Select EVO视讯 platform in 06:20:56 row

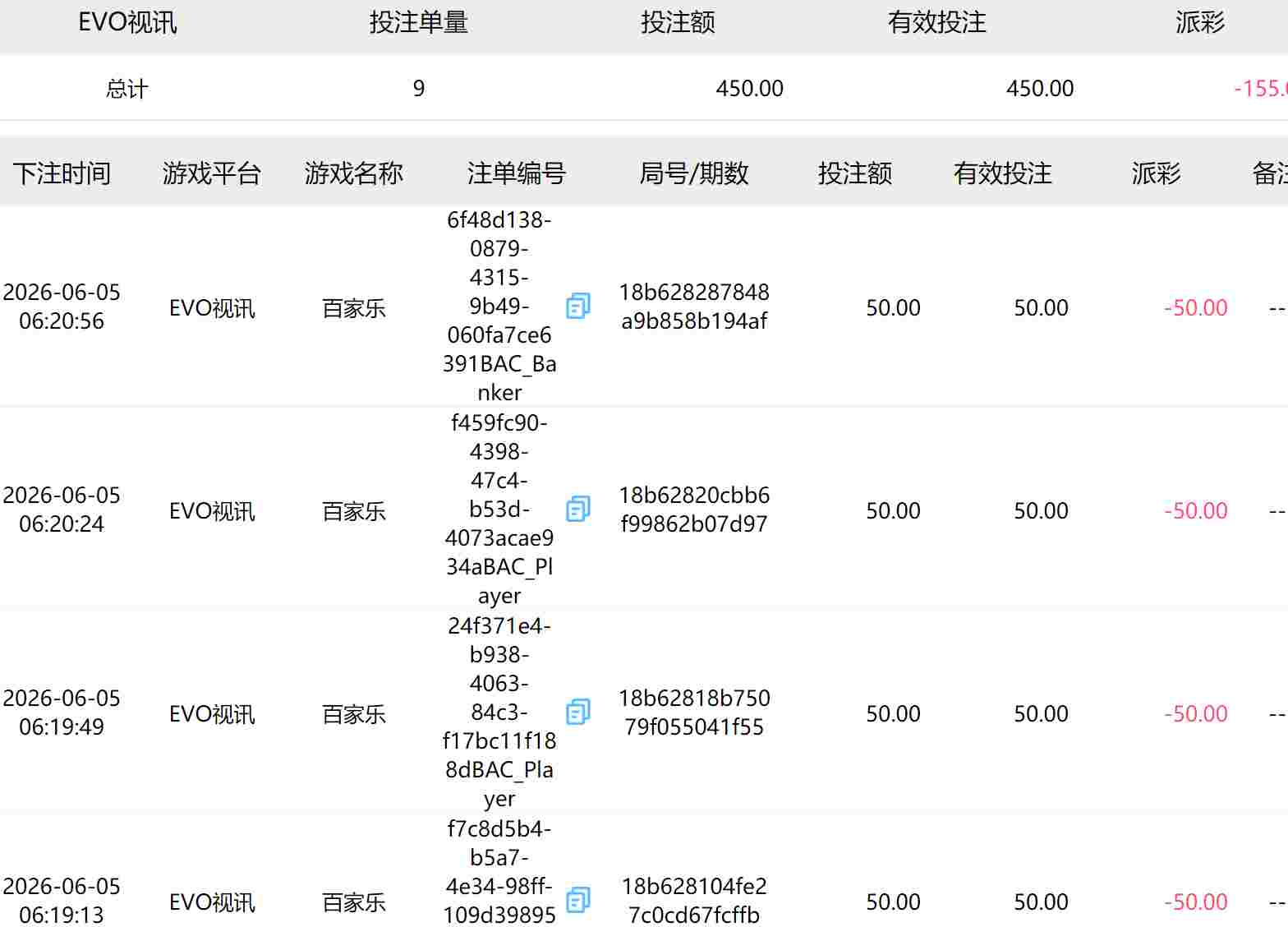212,308
